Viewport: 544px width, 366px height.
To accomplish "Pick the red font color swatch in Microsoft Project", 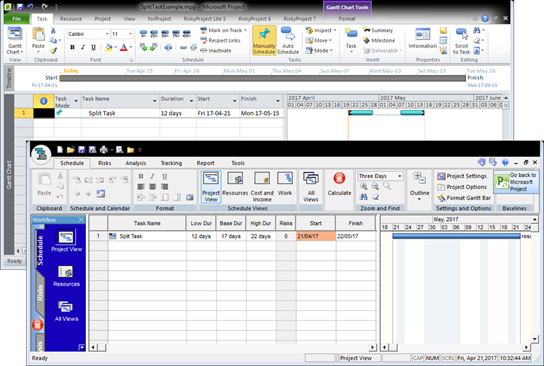I will point(124,47).
